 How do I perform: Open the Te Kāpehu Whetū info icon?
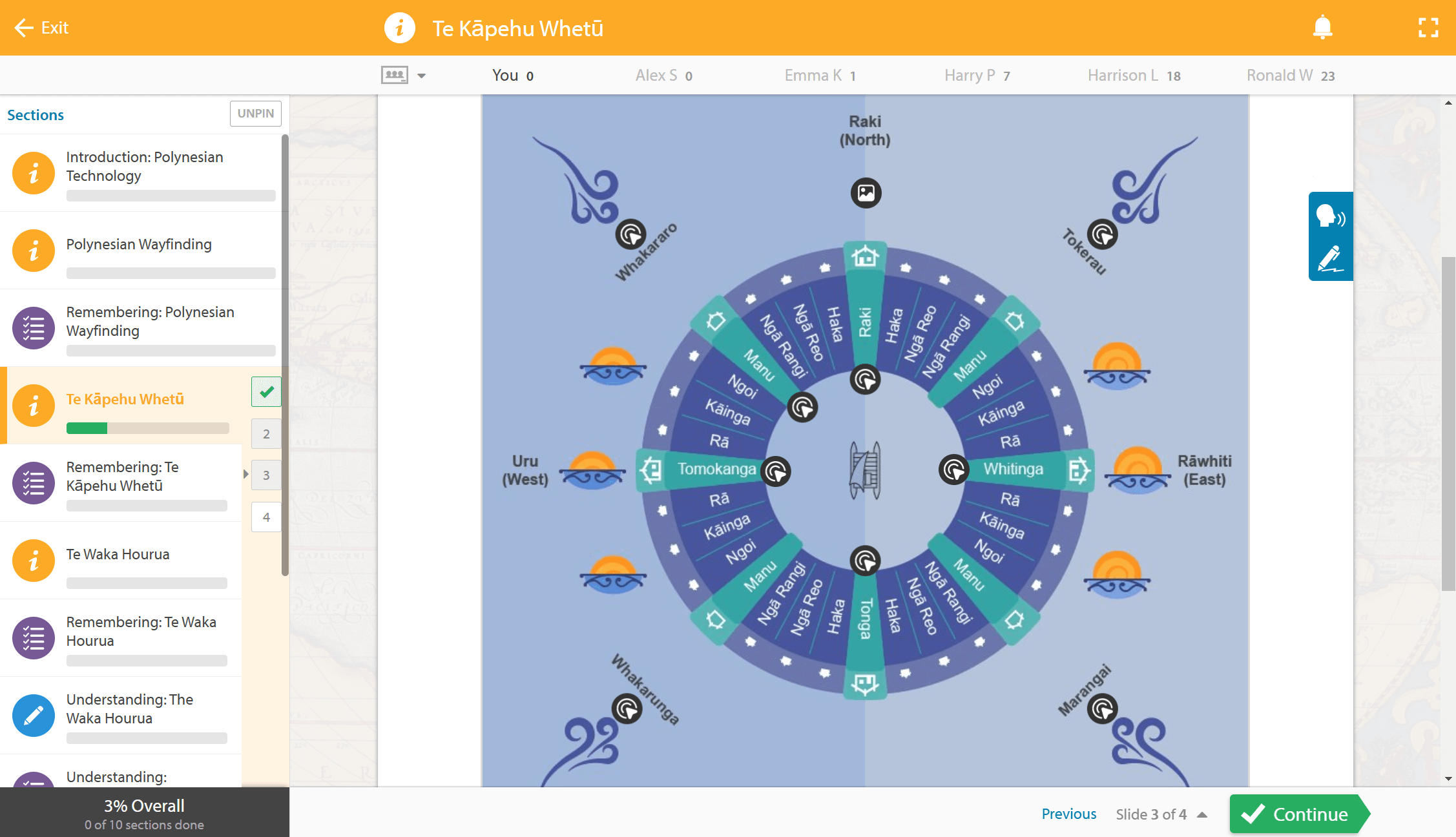399,28
